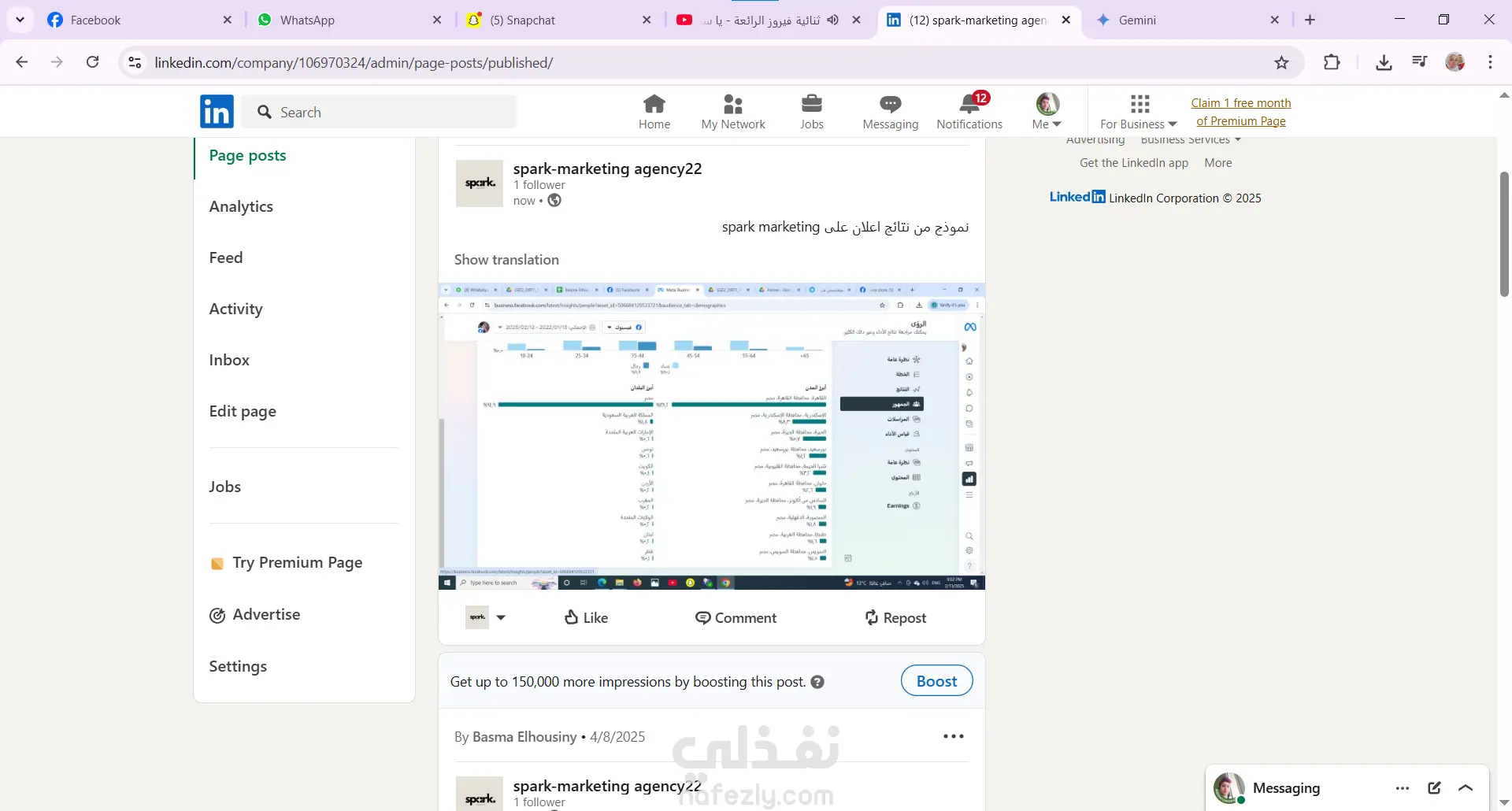Close the Snapchat tab

647,20
